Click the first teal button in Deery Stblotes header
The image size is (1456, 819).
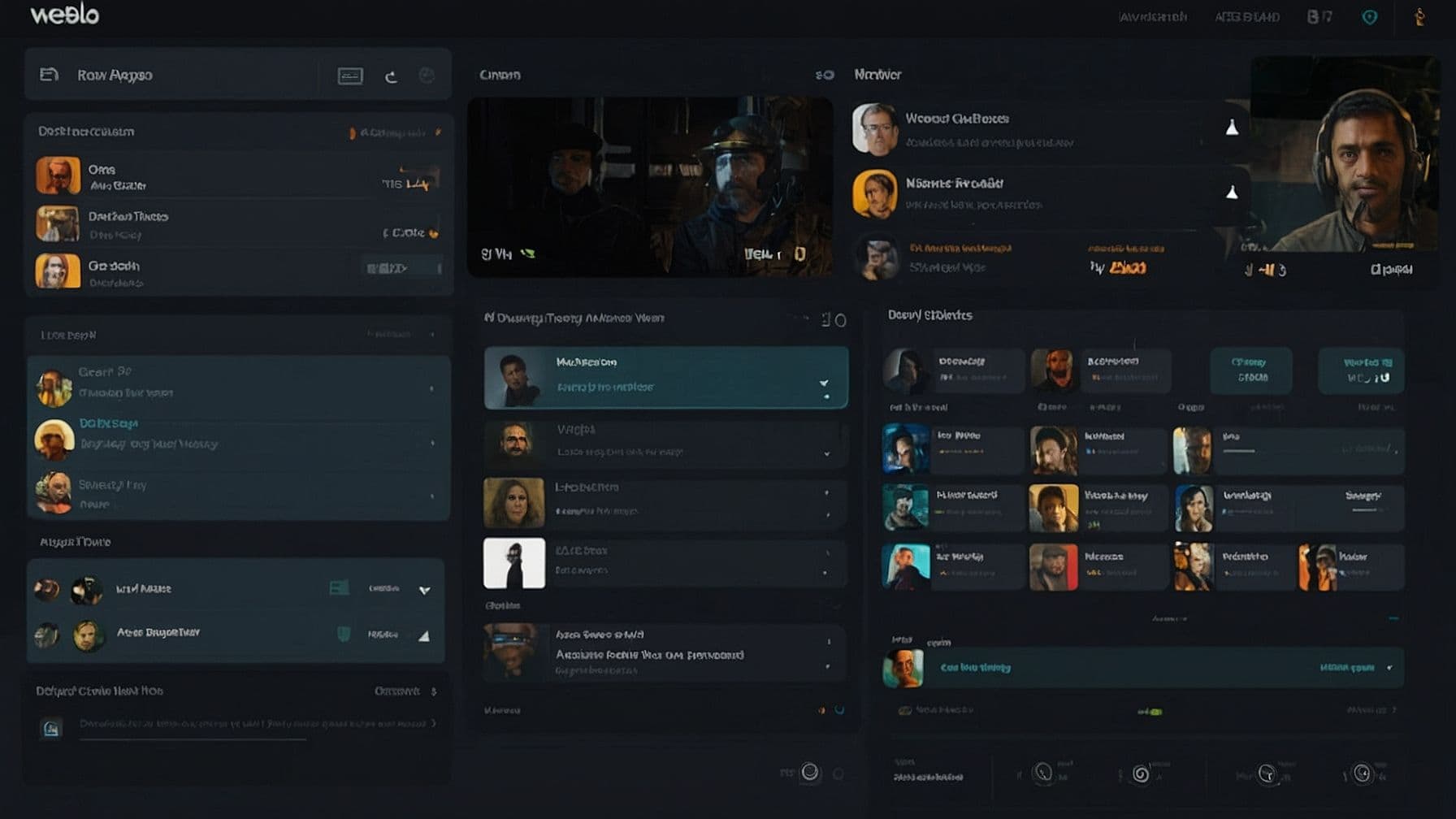1250,370
